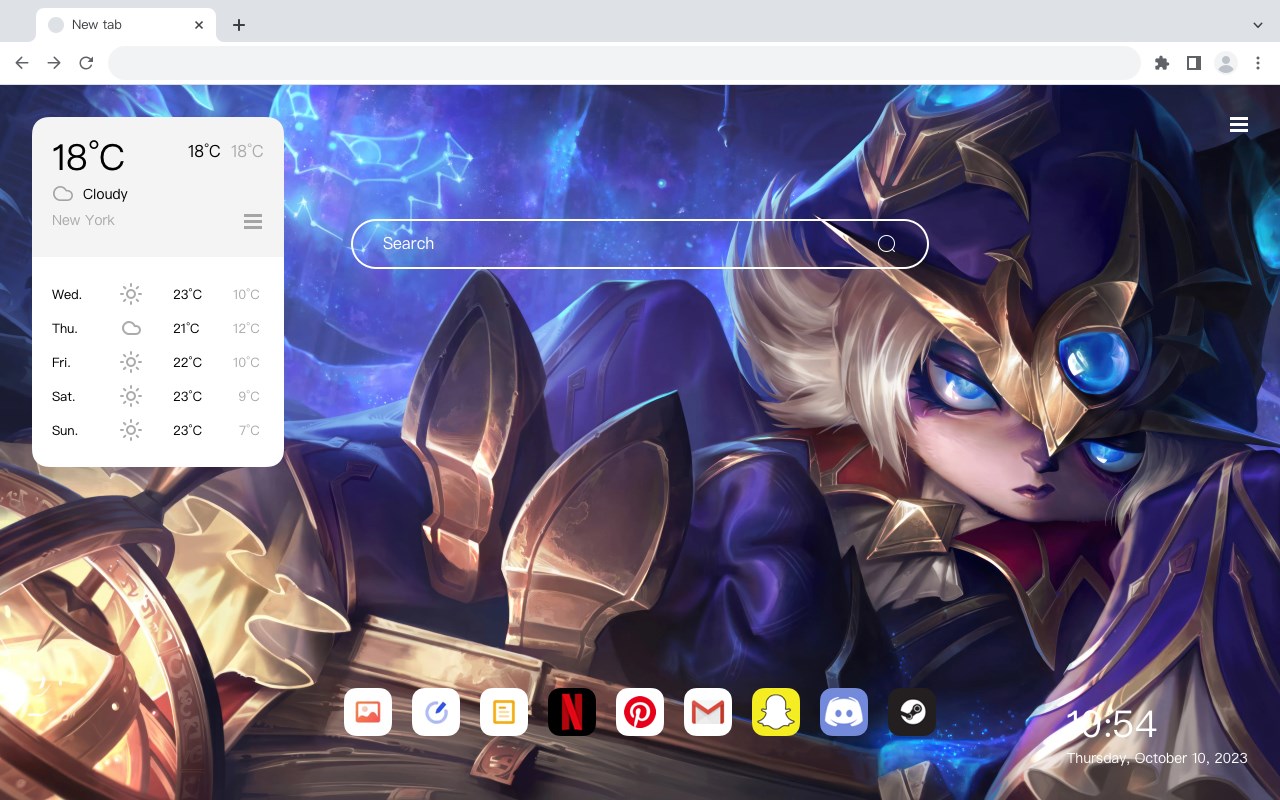Screen dimensions: 1280x800
Task: Focus the browser address bar
Action: pyautogui.click(x=624, y=63)
